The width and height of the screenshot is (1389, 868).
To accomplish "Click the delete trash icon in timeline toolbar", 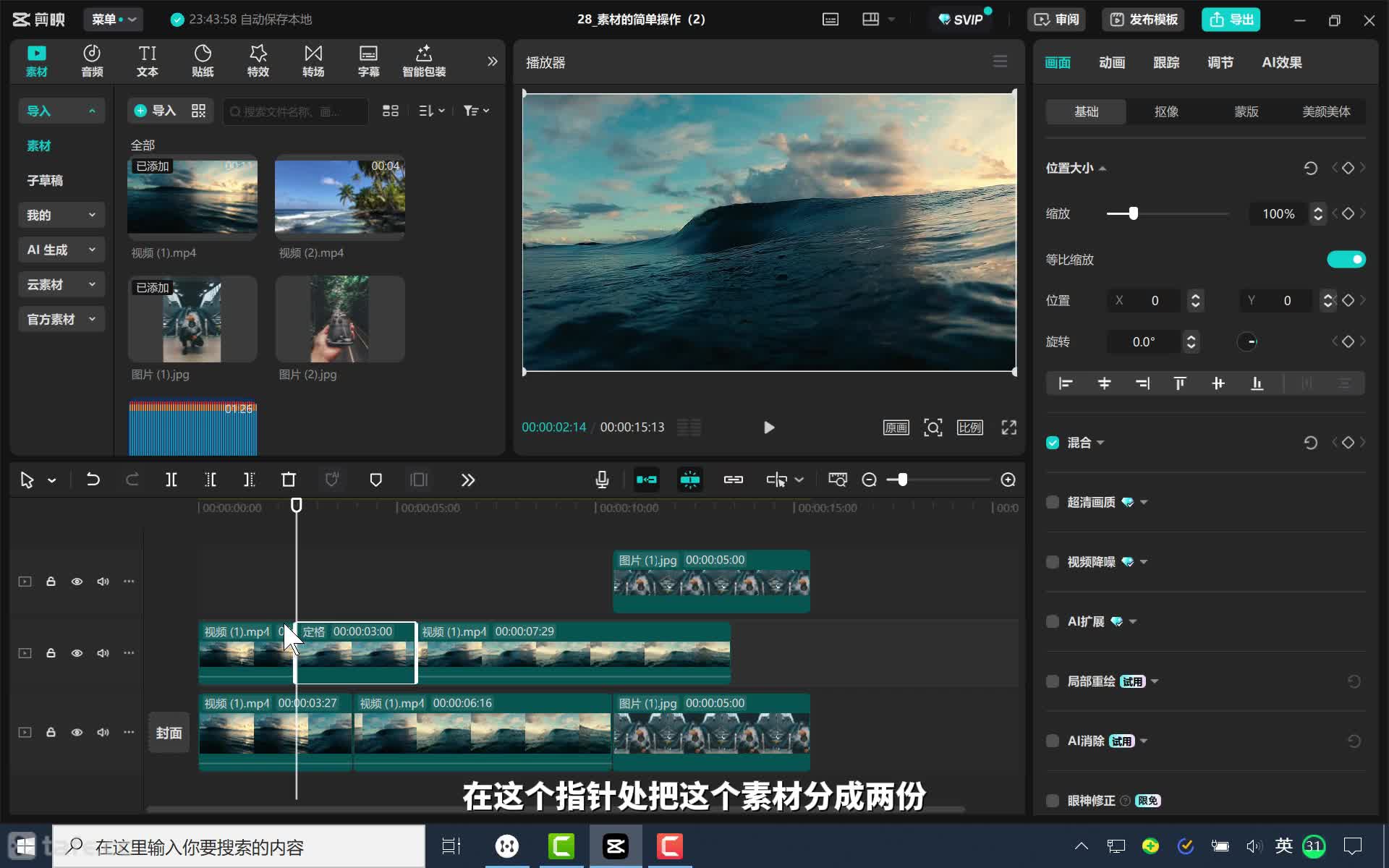I will pos(289,480).
